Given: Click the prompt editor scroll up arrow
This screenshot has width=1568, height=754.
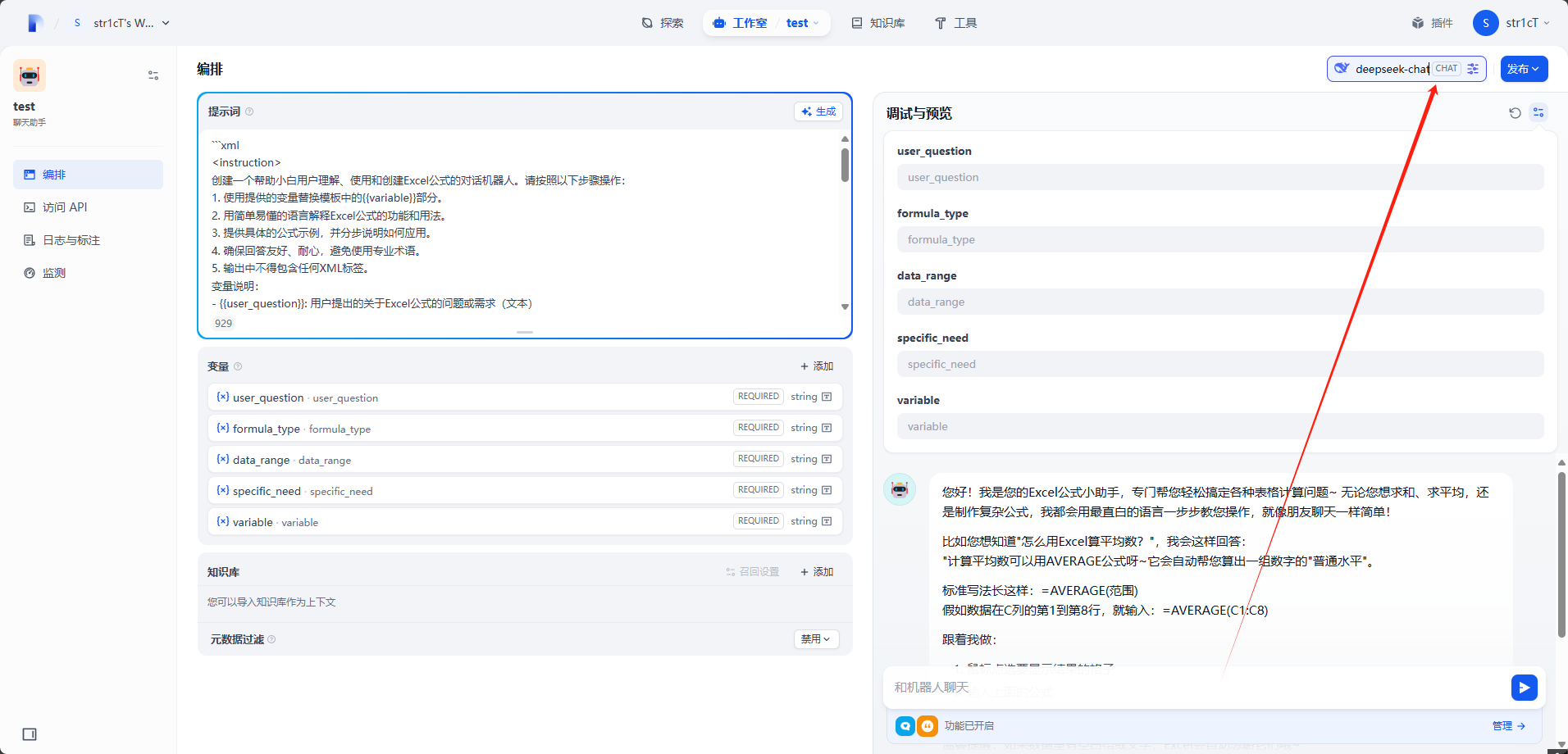Looking at the screenshot, I should [x=845, y=139].
